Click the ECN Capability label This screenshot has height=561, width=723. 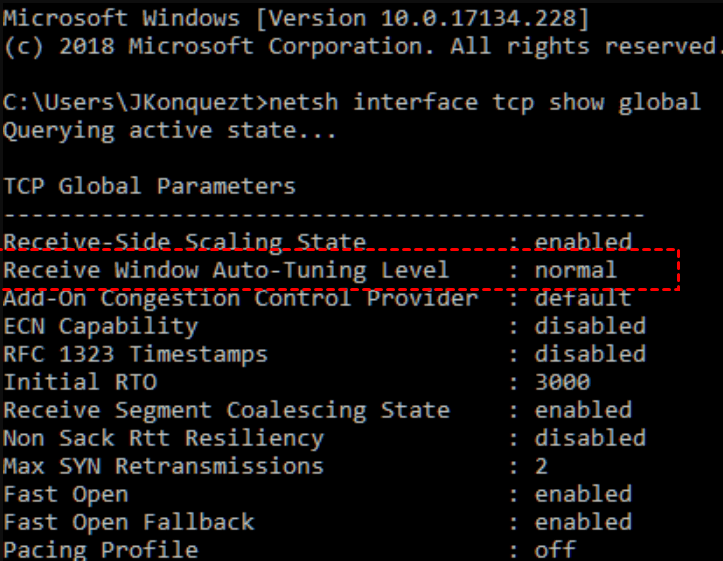click(x=101, y=326)
